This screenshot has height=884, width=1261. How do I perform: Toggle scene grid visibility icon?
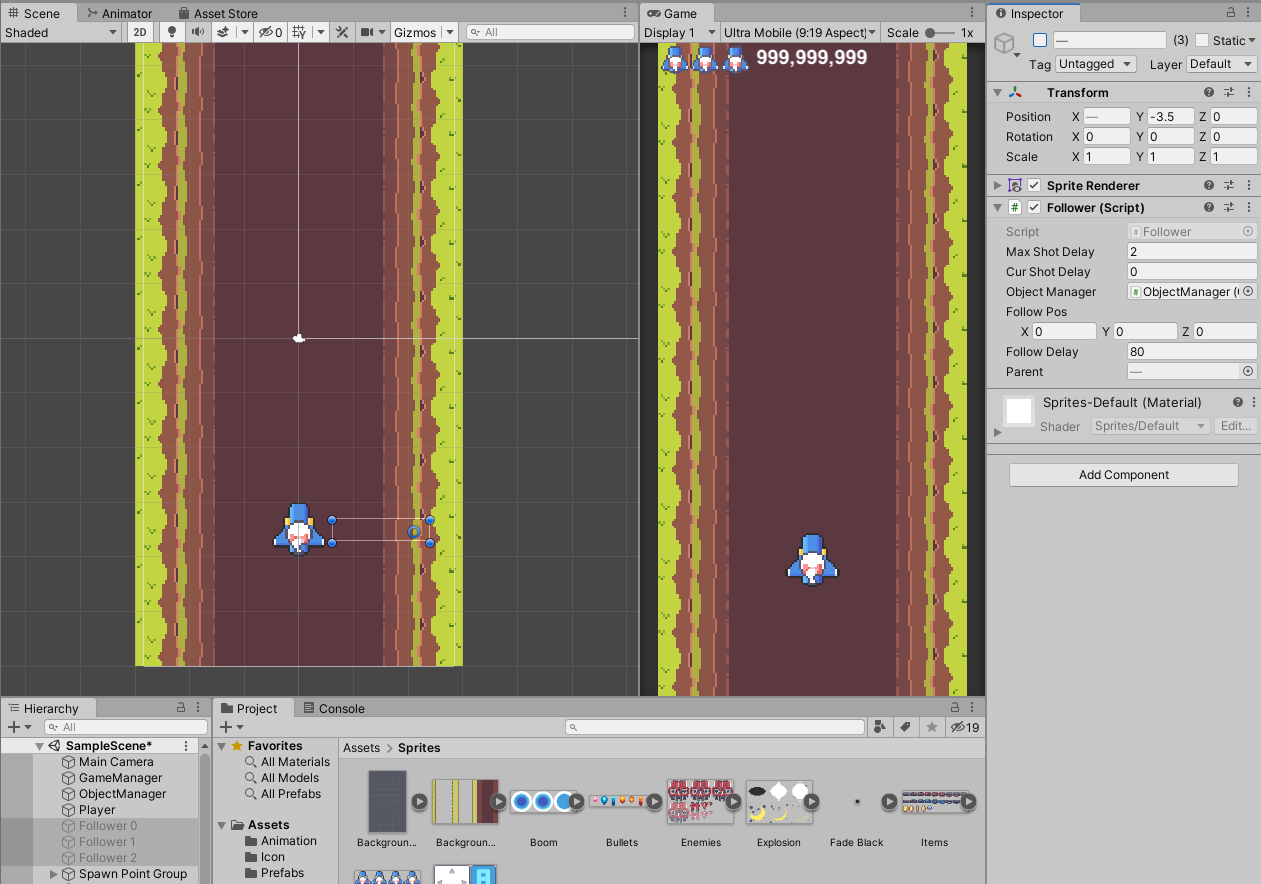(x=298, y=32)
